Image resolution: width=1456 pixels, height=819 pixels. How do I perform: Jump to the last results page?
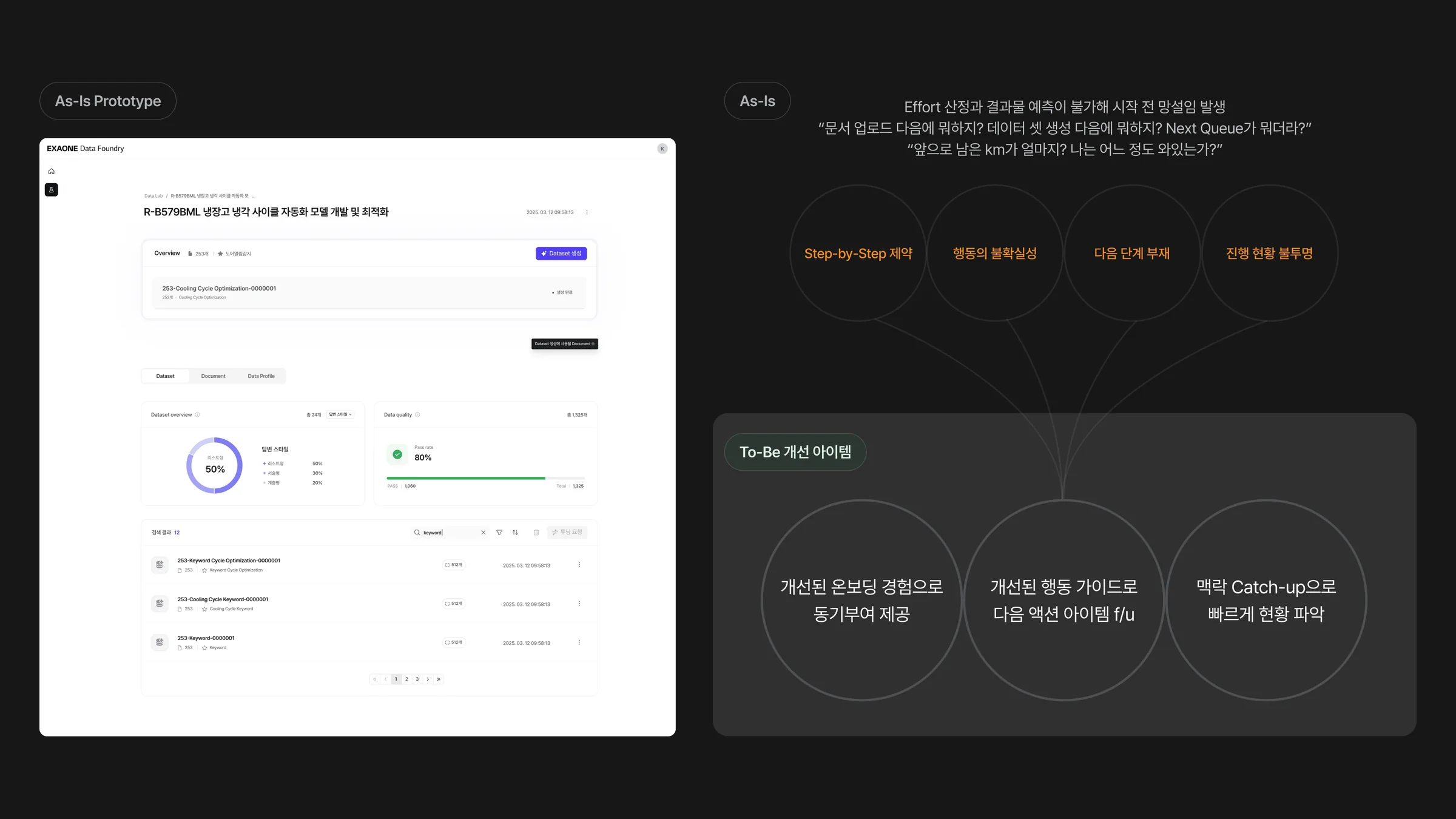[439, 679]
